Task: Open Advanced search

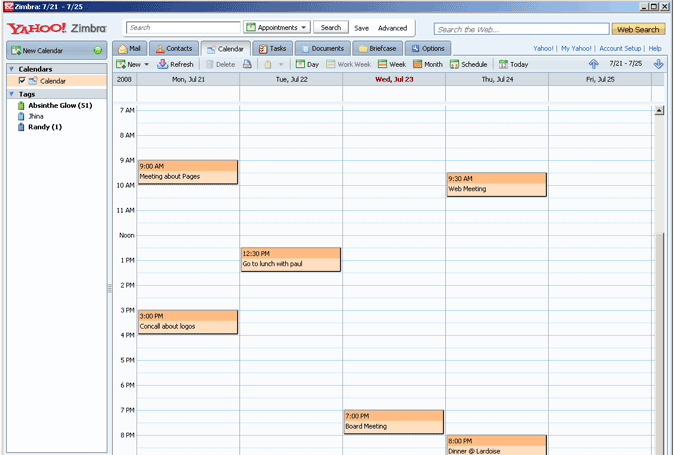Action: (392, 28)
